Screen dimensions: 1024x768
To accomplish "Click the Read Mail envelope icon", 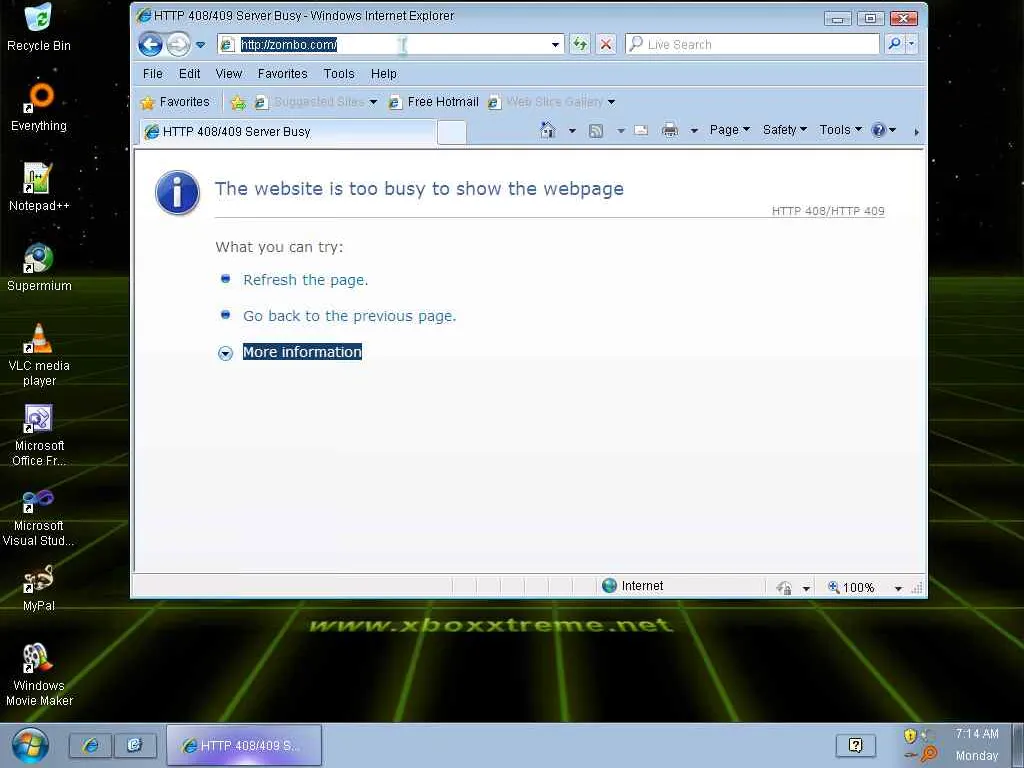I will point(641,131).
